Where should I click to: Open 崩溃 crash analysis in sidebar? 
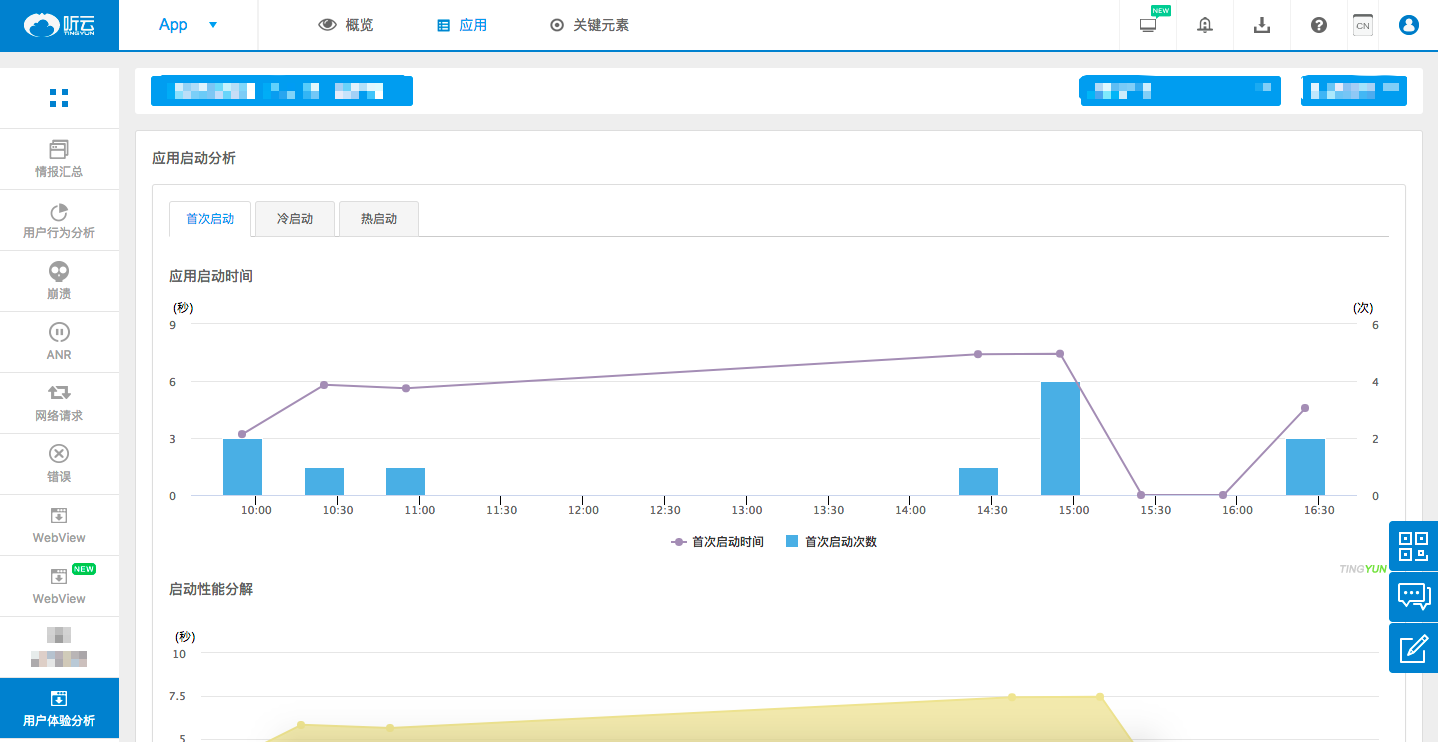click(59, 281)
